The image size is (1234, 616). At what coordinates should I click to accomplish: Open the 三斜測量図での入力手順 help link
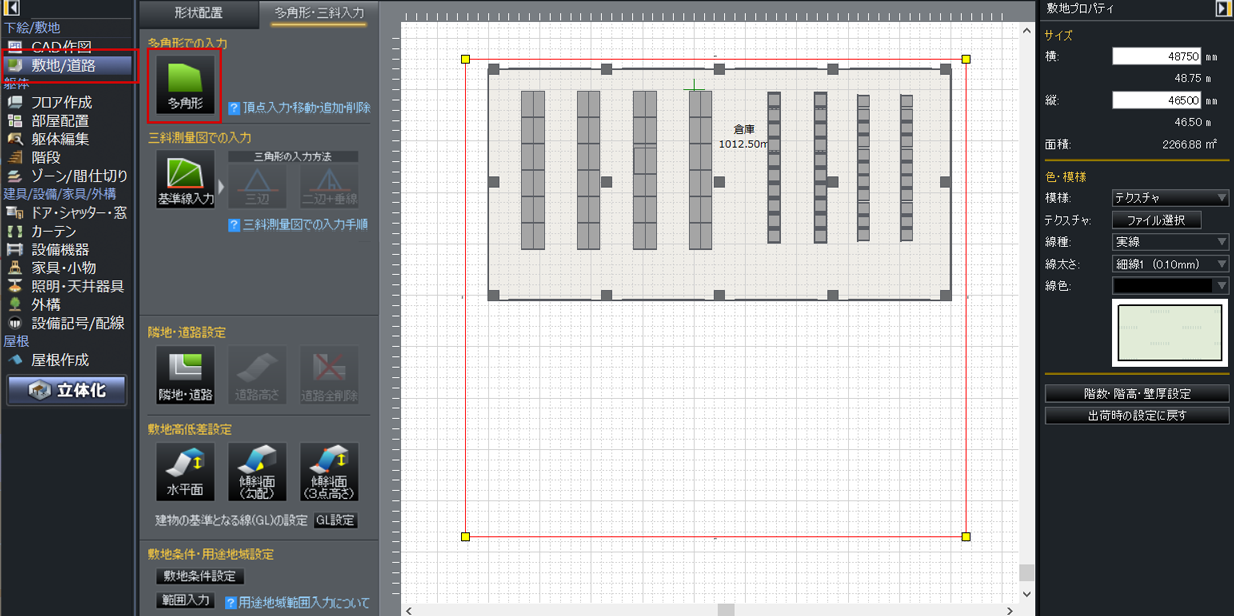[x=305, y=225]
